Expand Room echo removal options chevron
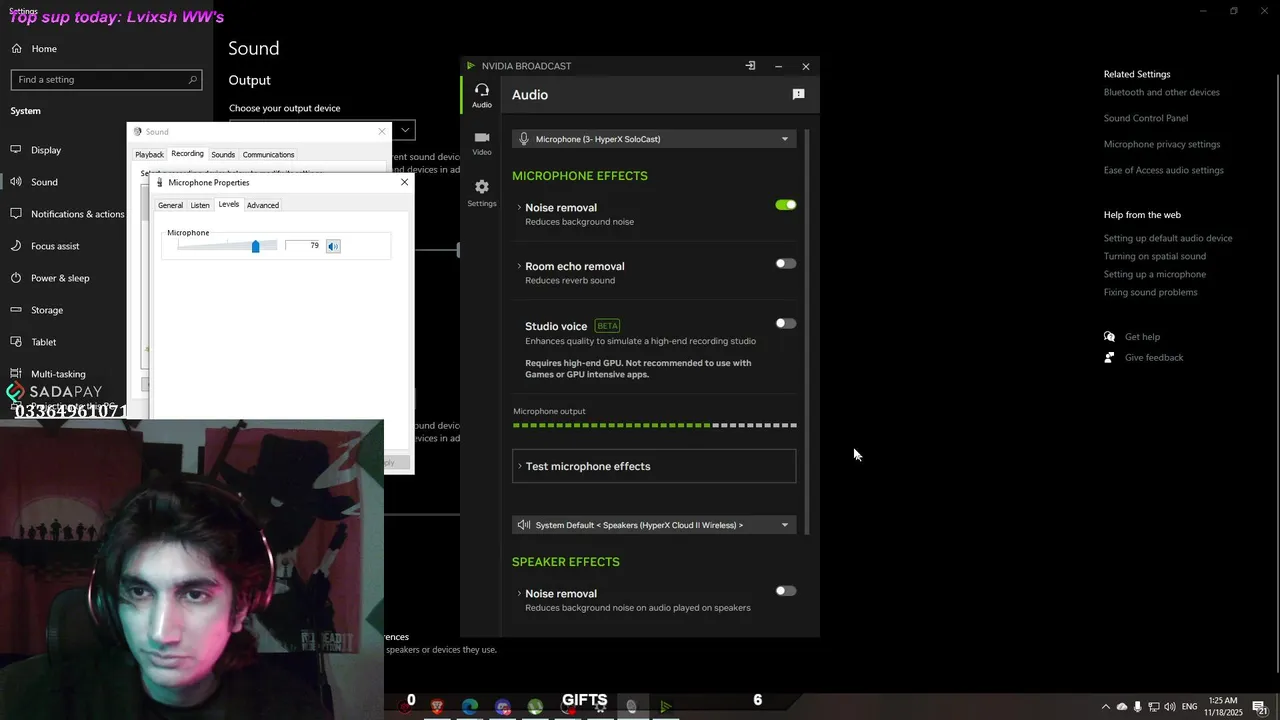 pos(519,266)
